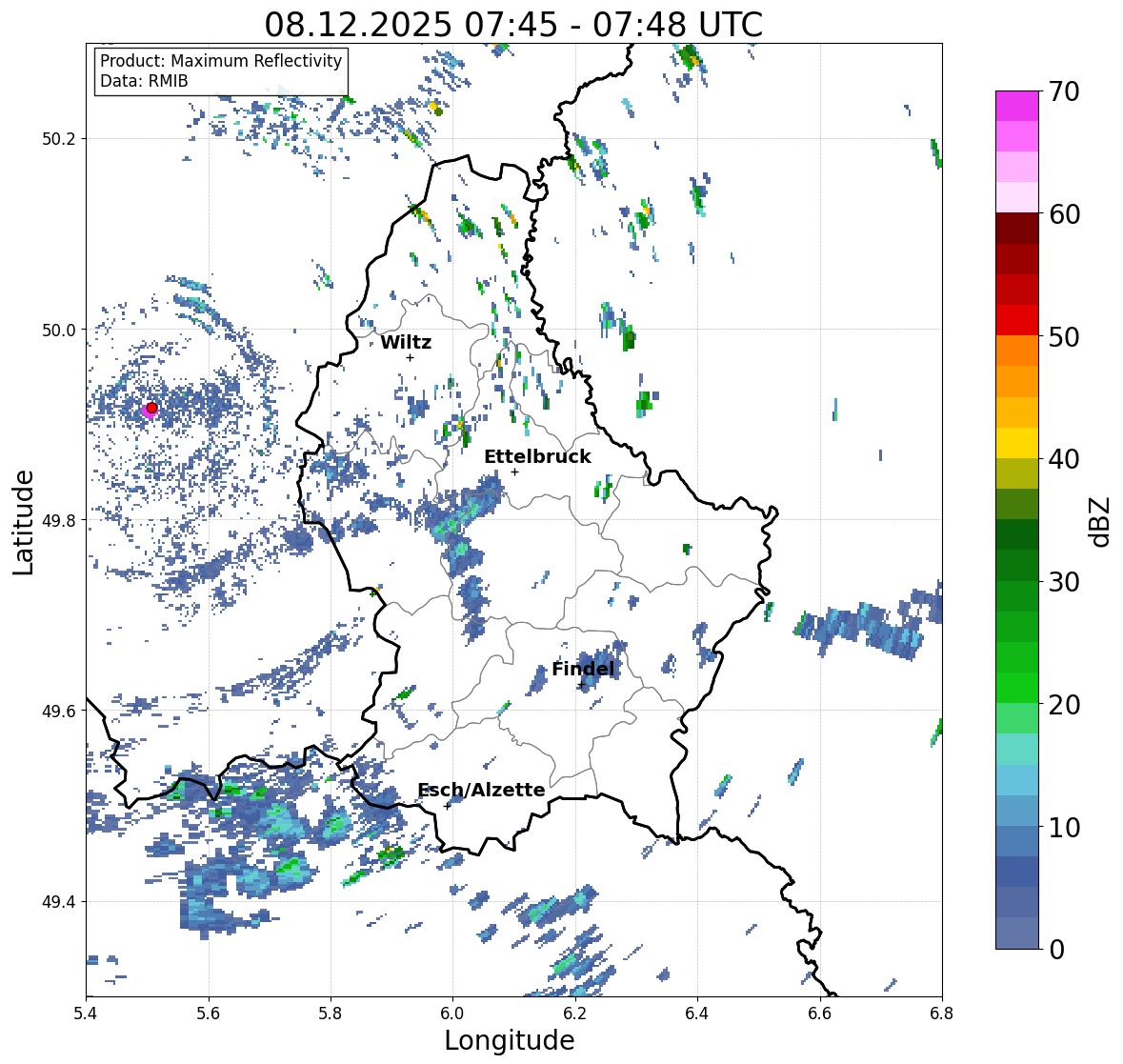Click the Findel label on map
The width and height of the screenshot is (1123, 1064).
(x=583, y=669)
